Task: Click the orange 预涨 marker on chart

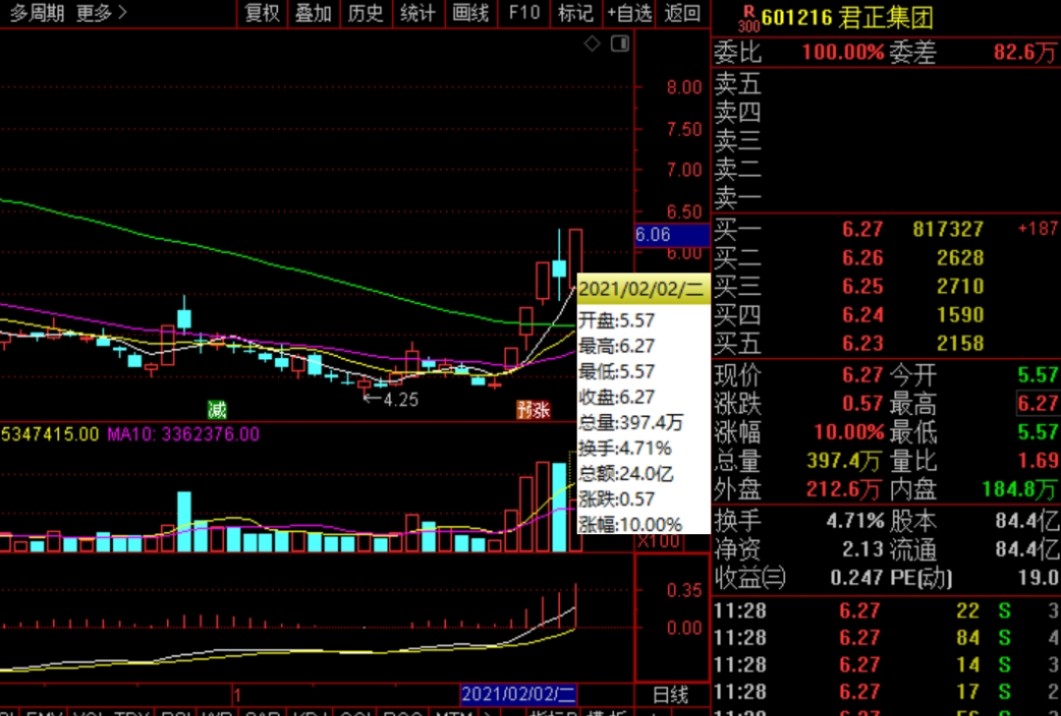Action: pos(533,409)
